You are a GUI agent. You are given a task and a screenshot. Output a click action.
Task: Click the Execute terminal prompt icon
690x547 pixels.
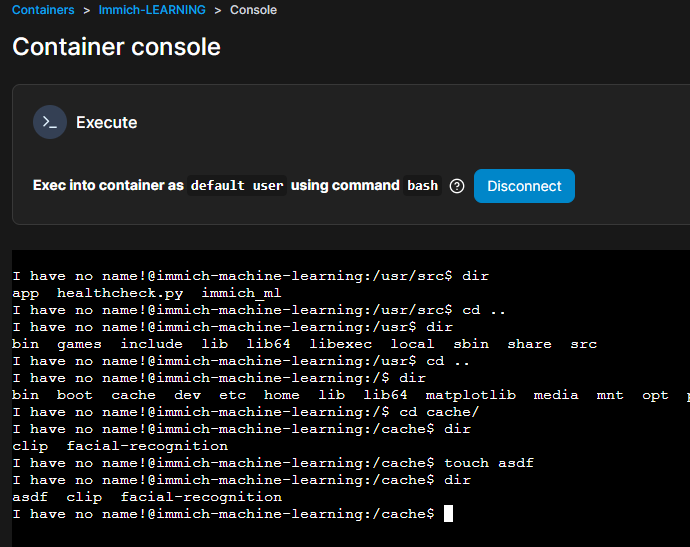click(x=50, y=122)
